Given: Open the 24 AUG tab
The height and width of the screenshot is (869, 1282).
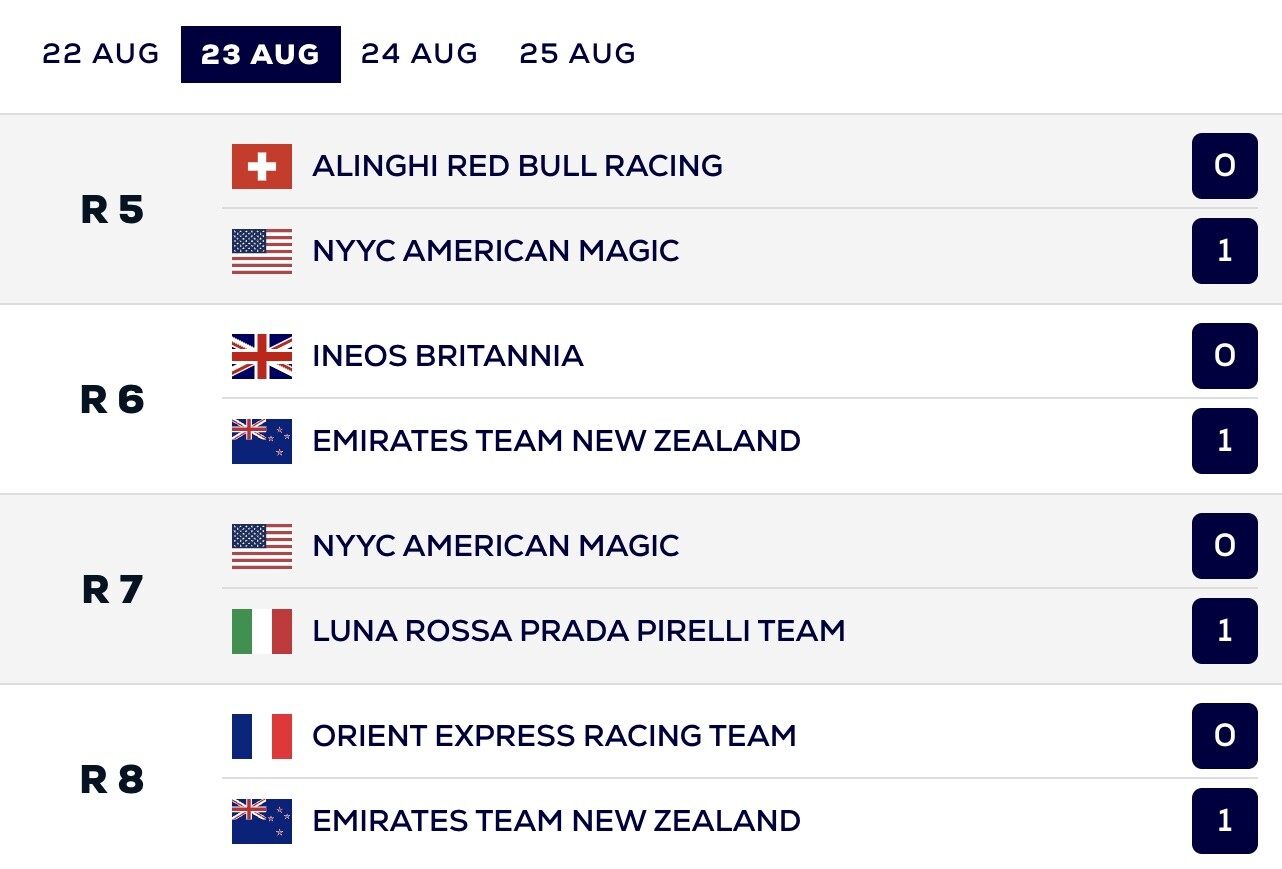Looking at the screenshot, I should pos(419,54).
